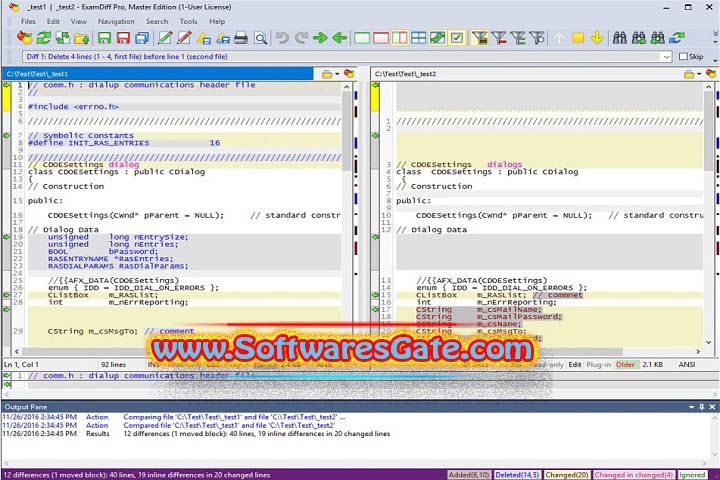Image resolution: width=720 pixels, height=480 pixels.
Task: Open the Navigation menu
Action: [x=116, y=22]
